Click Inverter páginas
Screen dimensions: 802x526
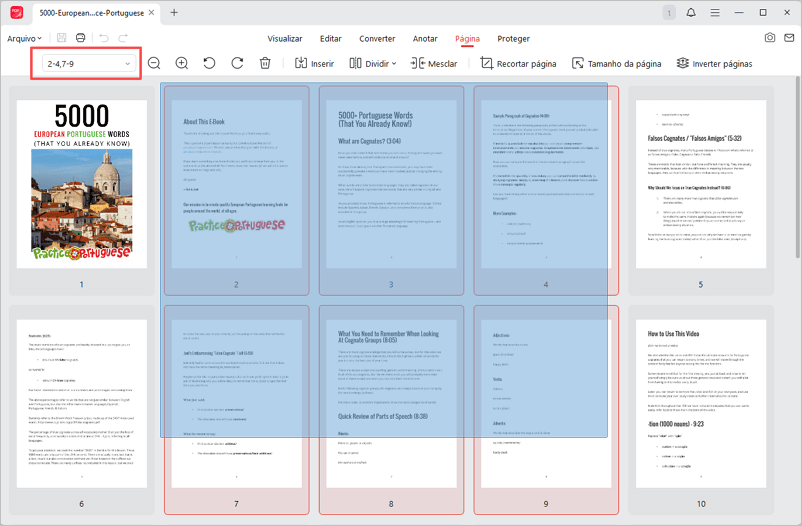(x=714, y=63)
